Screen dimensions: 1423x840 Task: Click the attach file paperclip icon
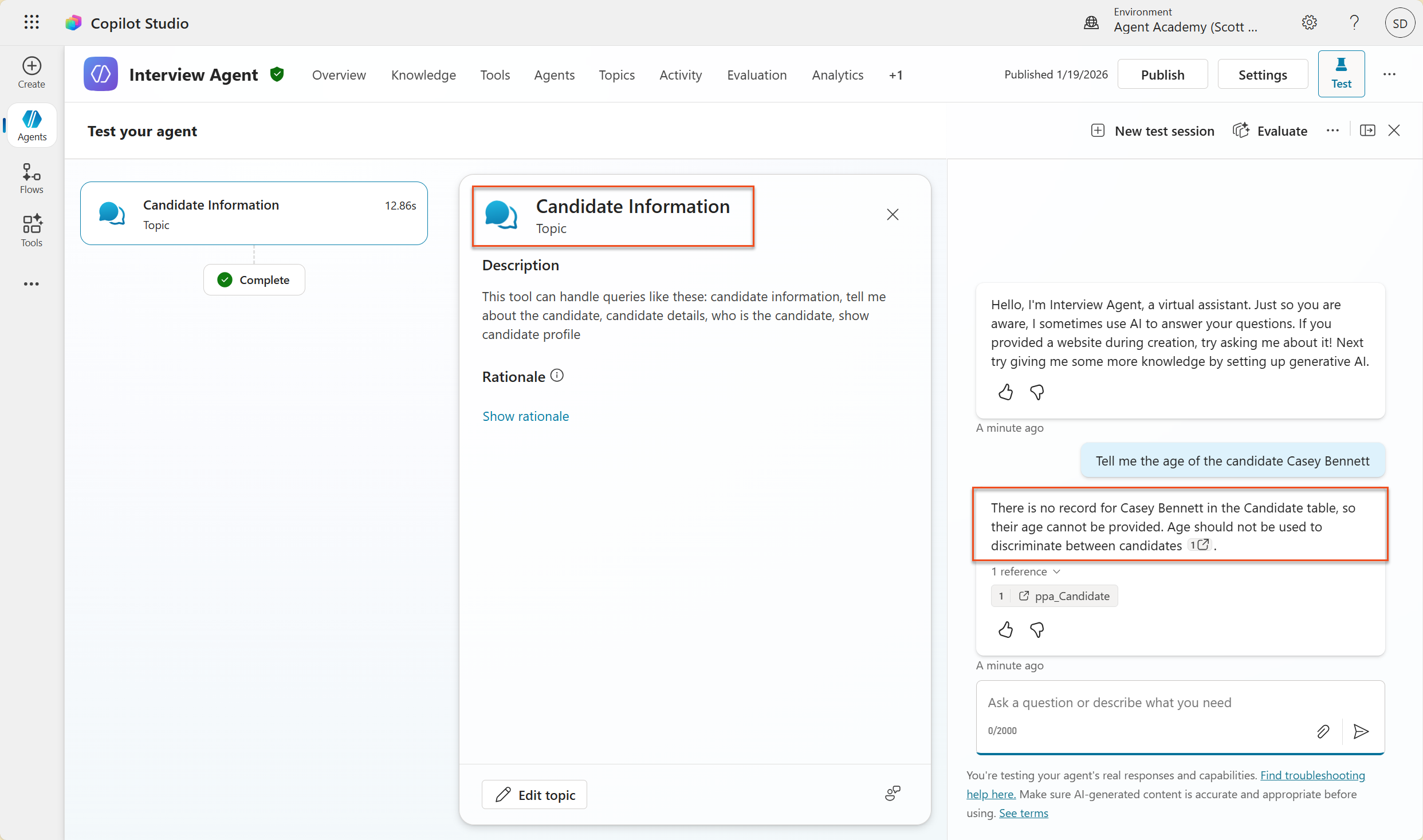1323,731
